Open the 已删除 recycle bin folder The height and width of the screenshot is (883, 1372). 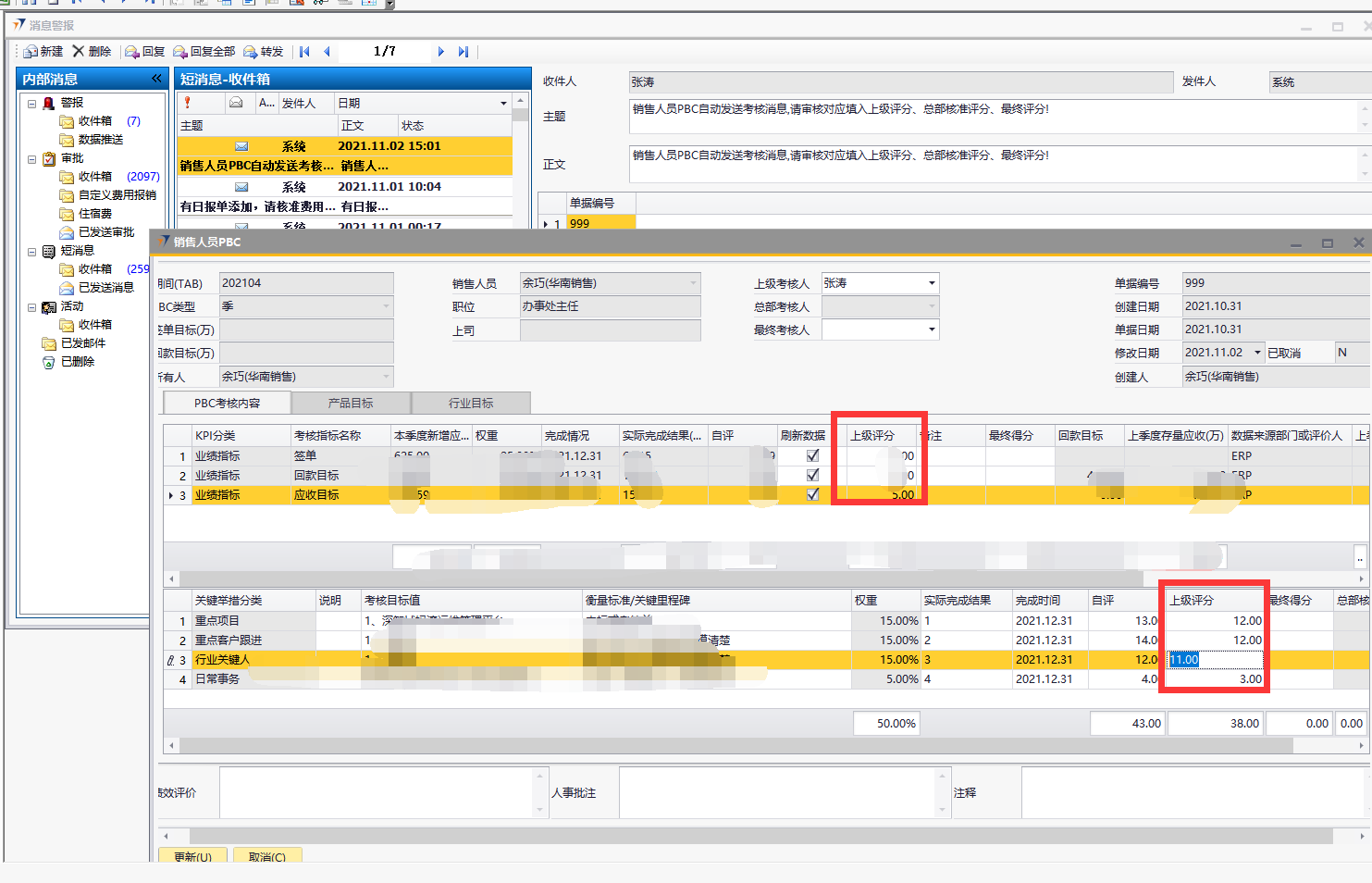[x=77, y=362]
